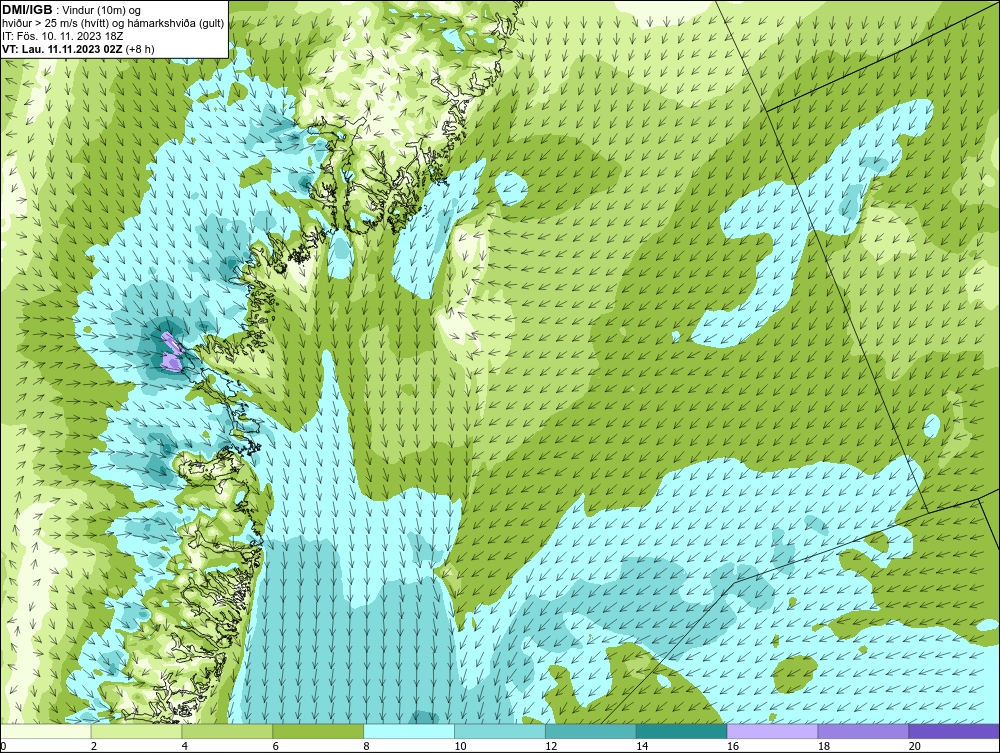Click the 'VT: Lau. 11.11.2023 02Z' valid time line

pyautogui.click(x=64, y=48)
